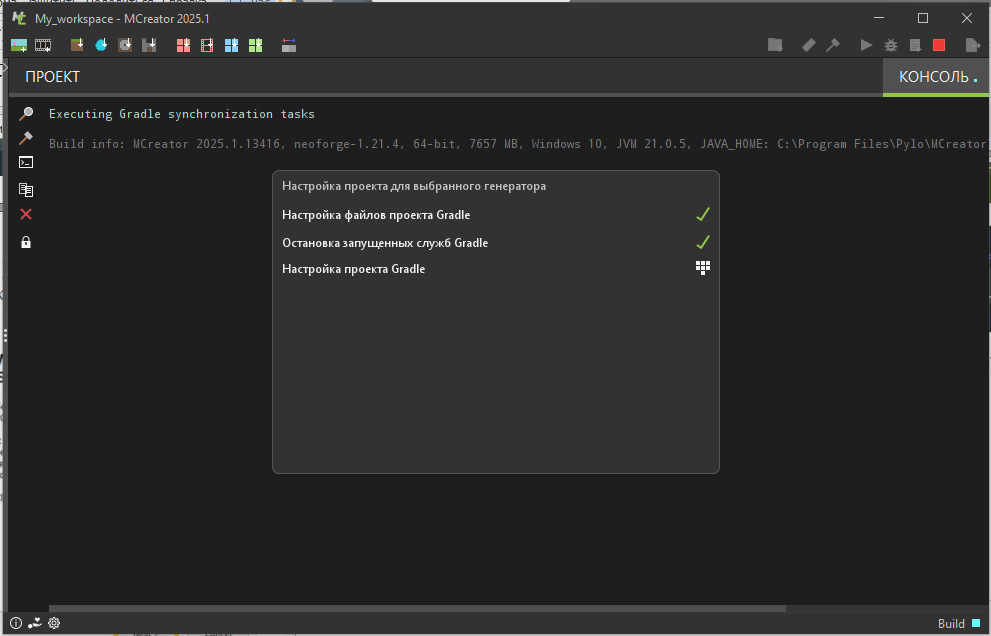The height and width of the screenshot is (636, 991).
Task: Click the blue four-squares import icon
Action: pyautogui.click(x=231, y=45)
